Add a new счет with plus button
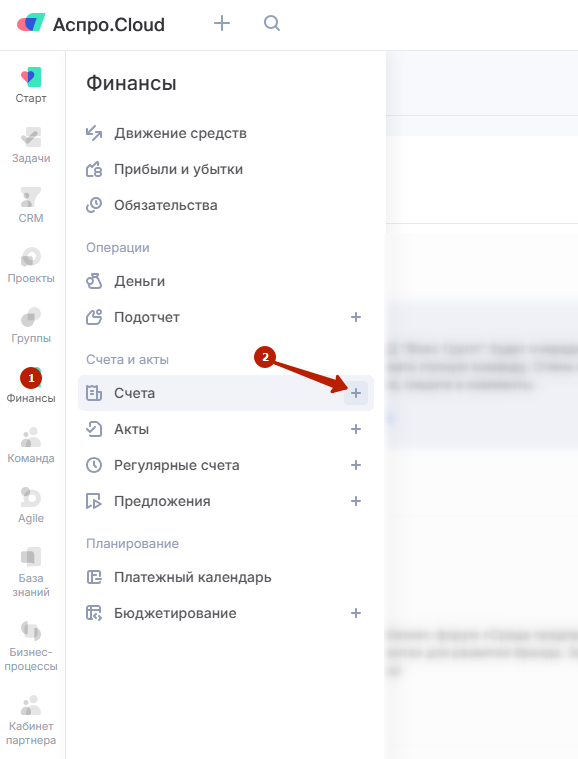Viewport: 578px width, 759px height. 356,393
